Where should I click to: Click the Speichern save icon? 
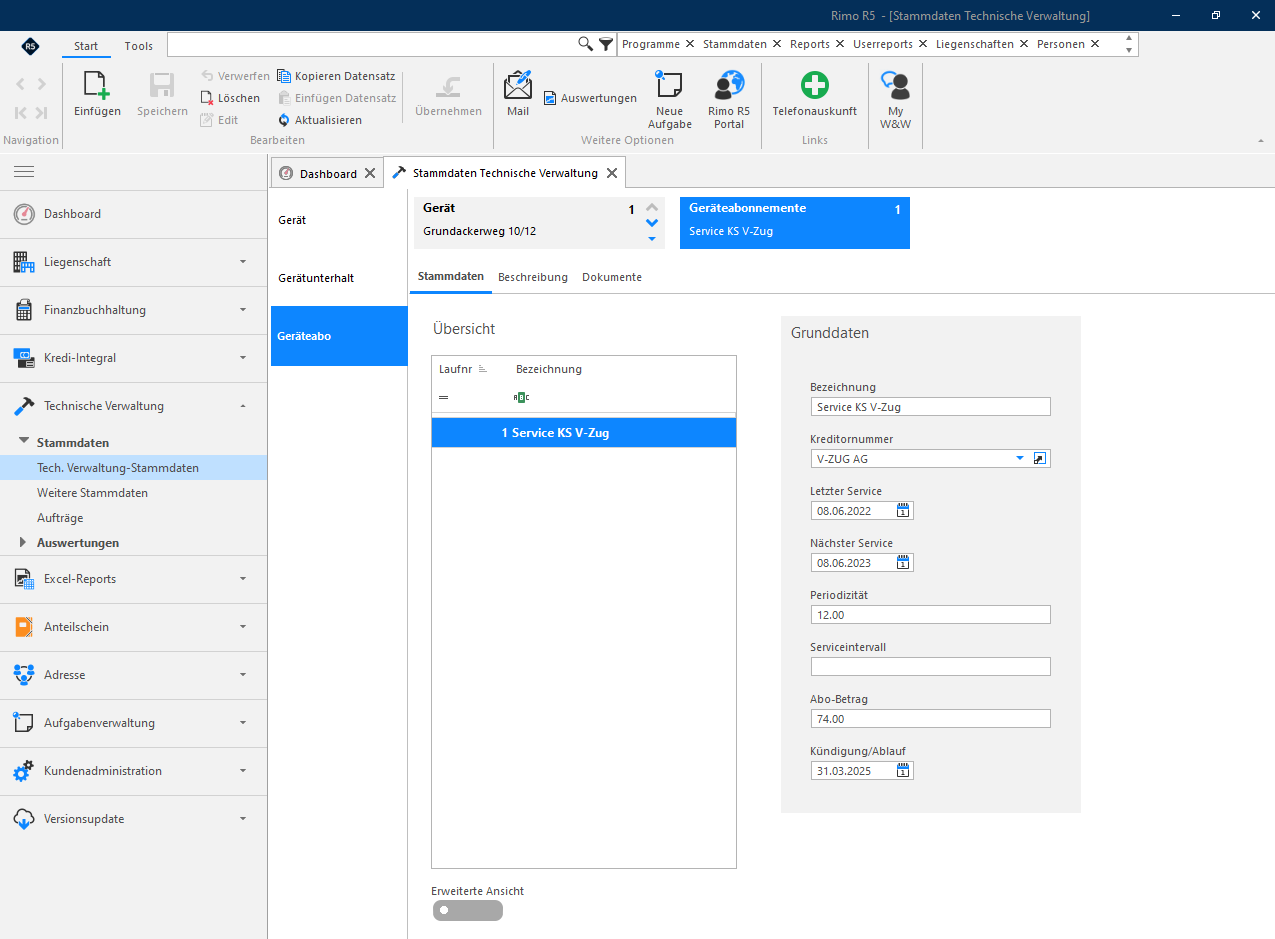click(x=162, y=85)
